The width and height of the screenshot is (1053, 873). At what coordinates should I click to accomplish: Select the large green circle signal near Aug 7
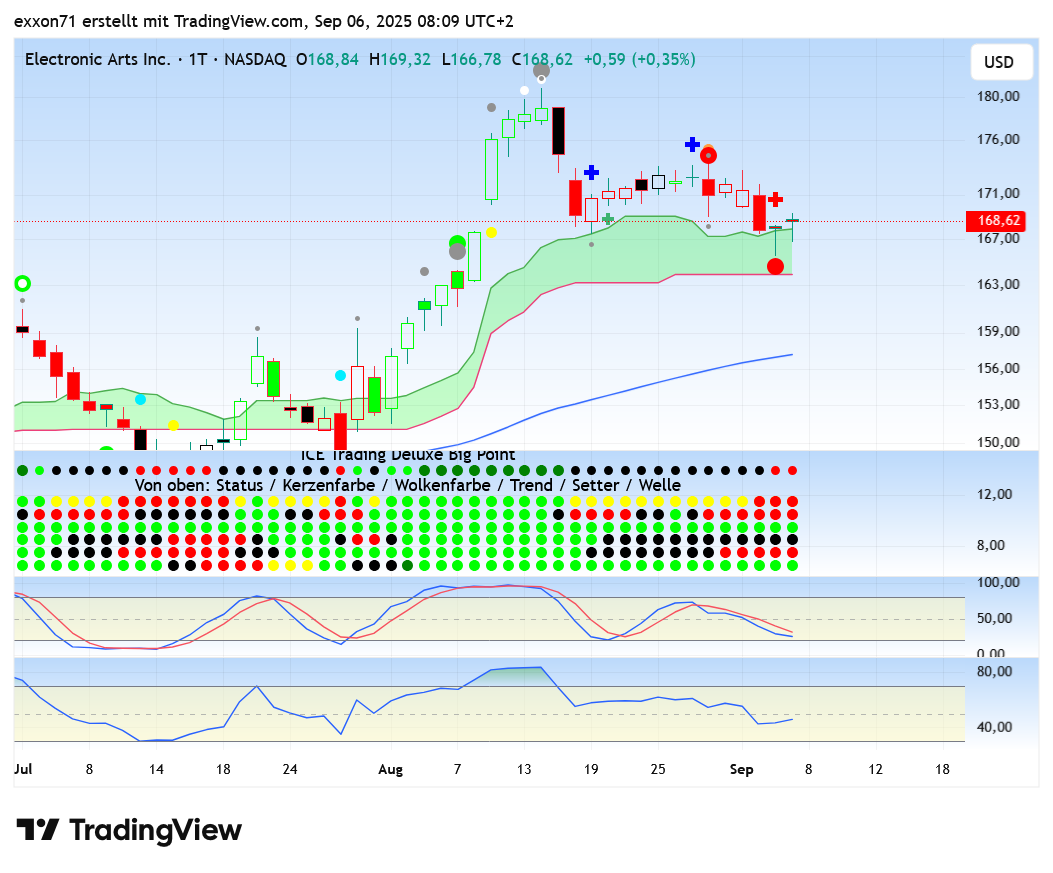458,242
